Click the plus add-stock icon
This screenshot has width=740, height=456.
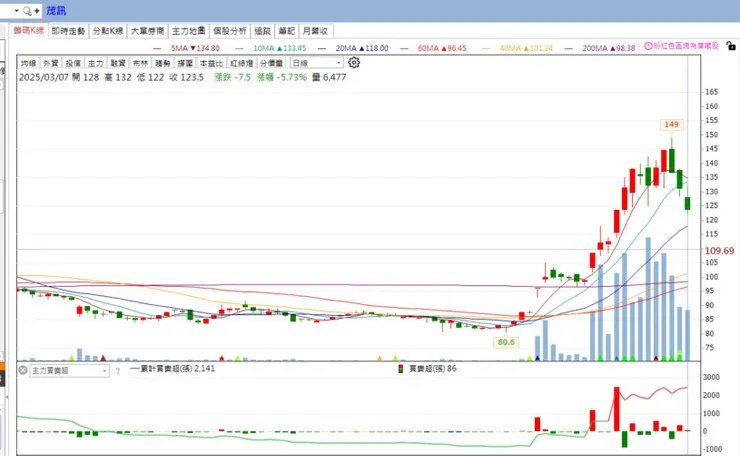[37, 11]
